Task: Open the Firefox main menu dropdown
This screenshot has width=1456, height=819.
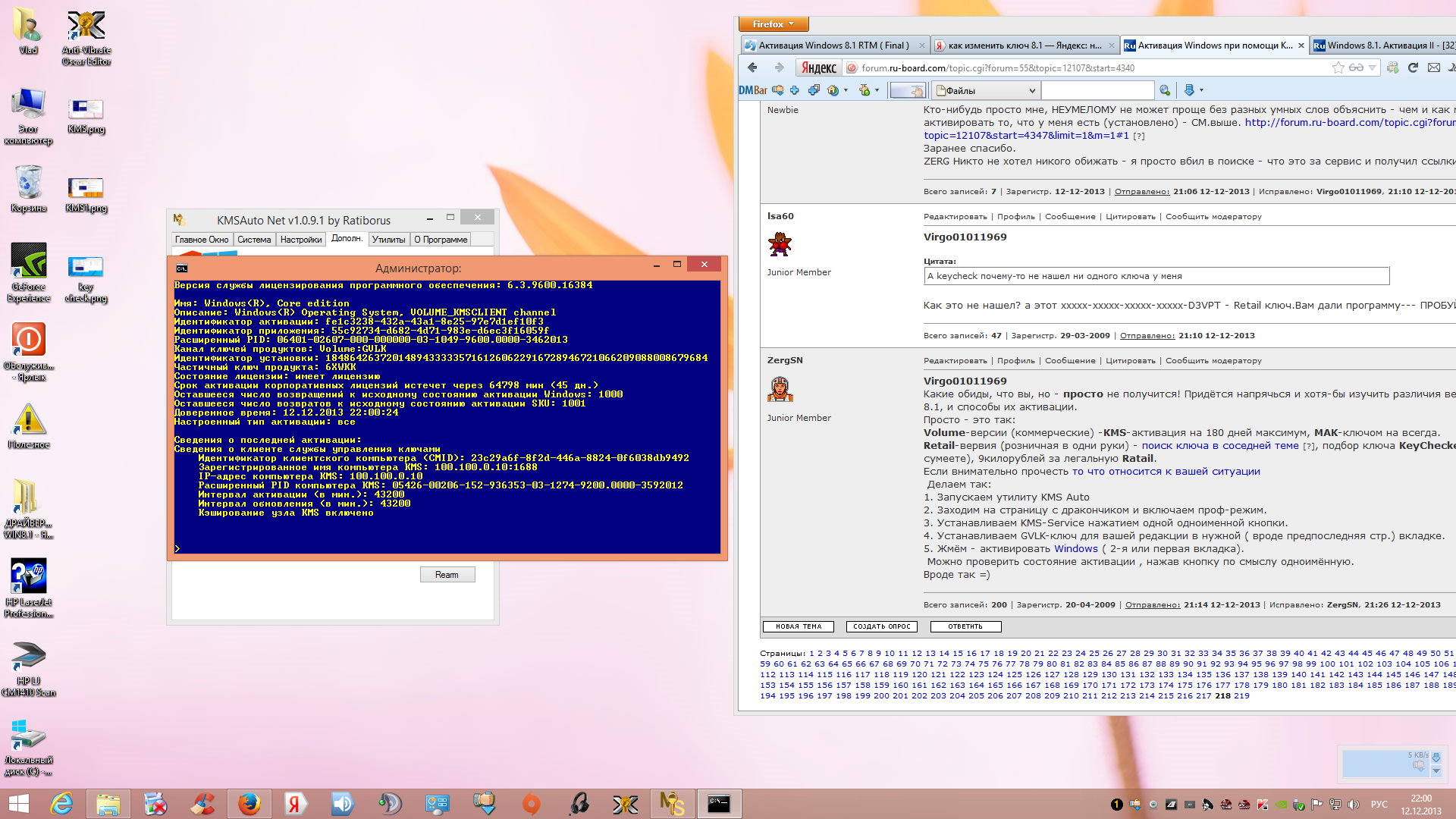Action: tap(773, 24)
